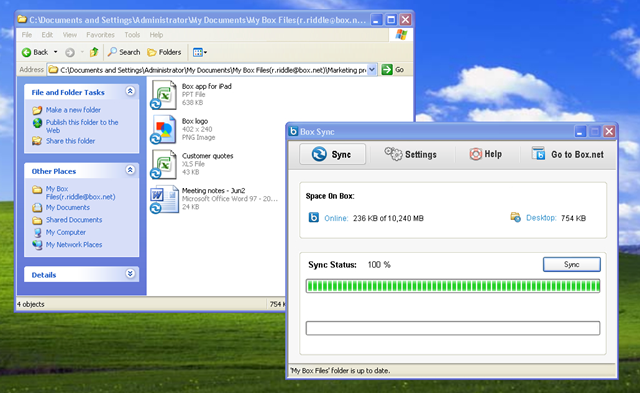
Task: Select the Customer quotes XLS file icon
Action: (x=164, y=164)
